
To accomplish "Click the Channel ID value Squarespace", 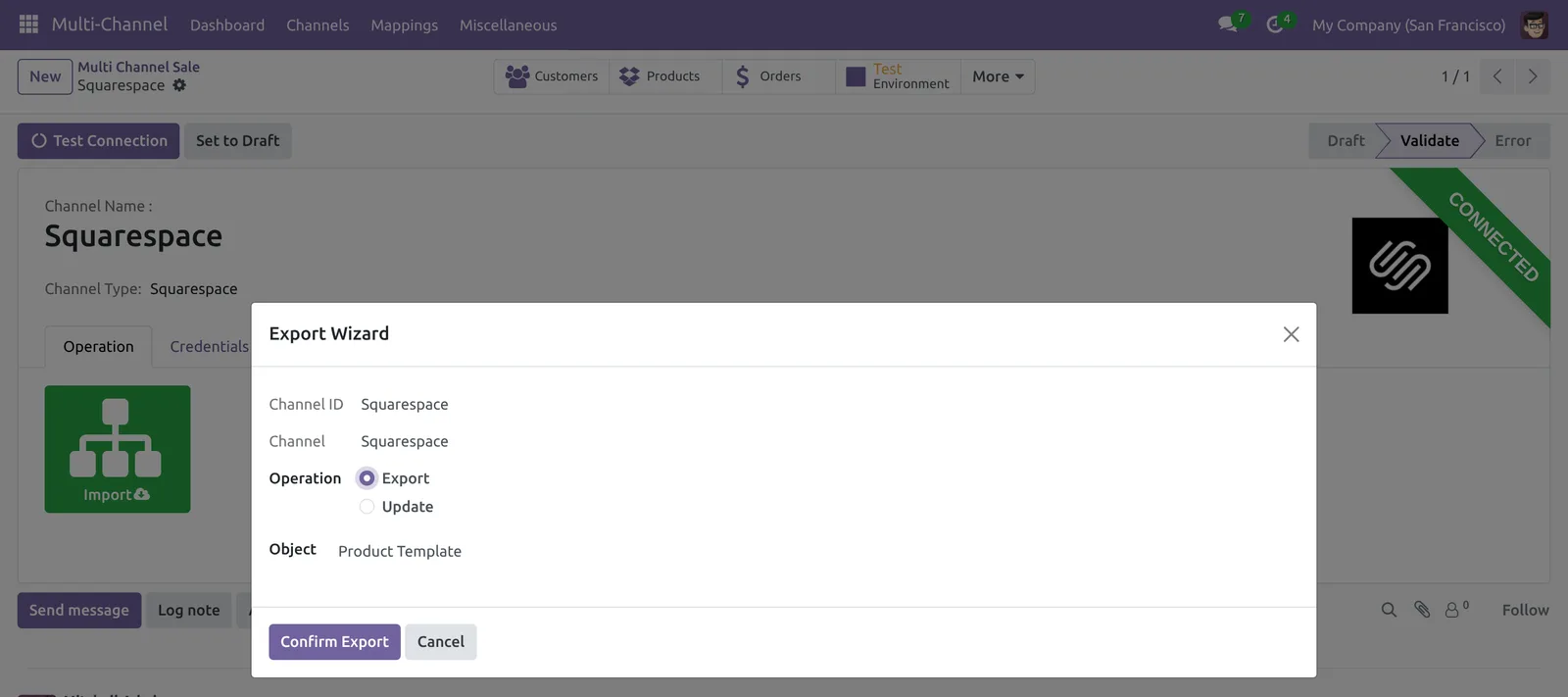I will point(405,404).
